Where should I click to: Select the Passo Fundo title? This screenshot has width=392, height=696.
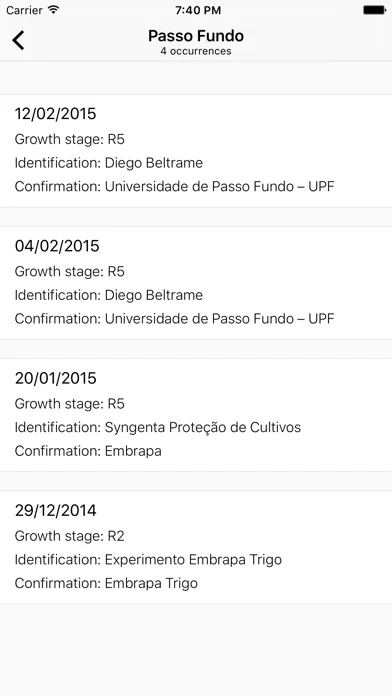coord(196,36)
